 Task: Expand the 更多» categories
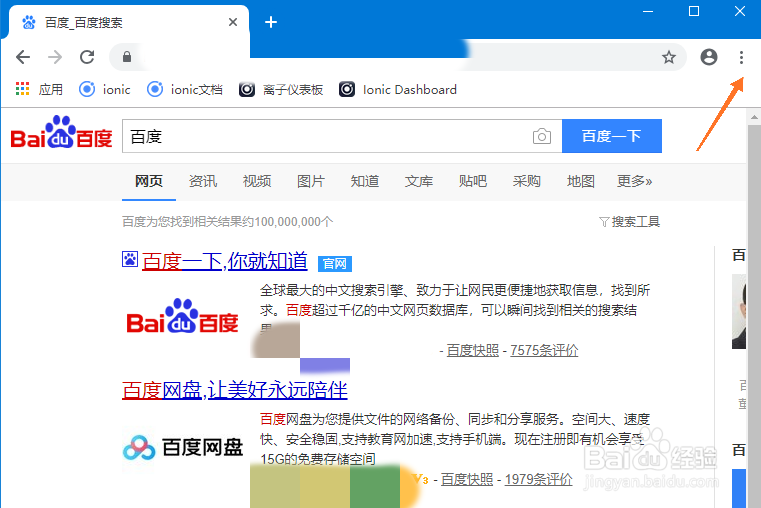(634, 181)
